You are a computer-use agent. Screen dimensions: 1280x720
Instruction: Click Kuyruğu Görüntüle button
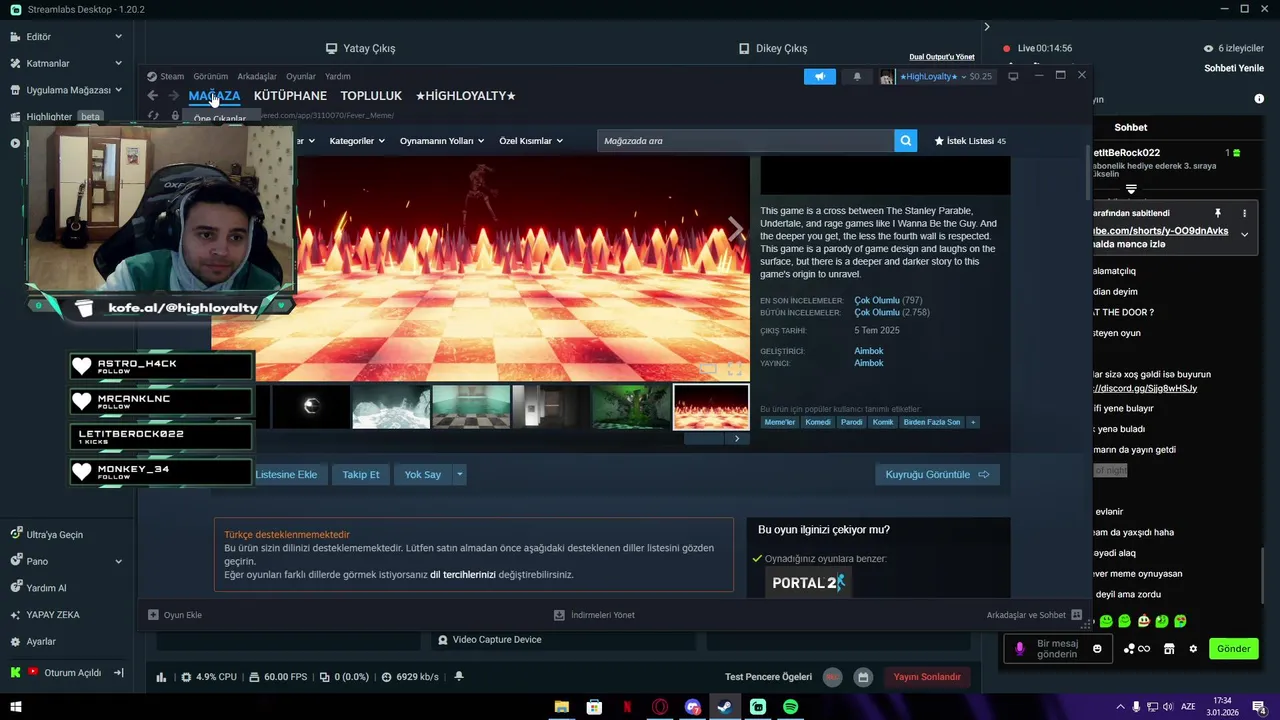[x=937, y=475]
